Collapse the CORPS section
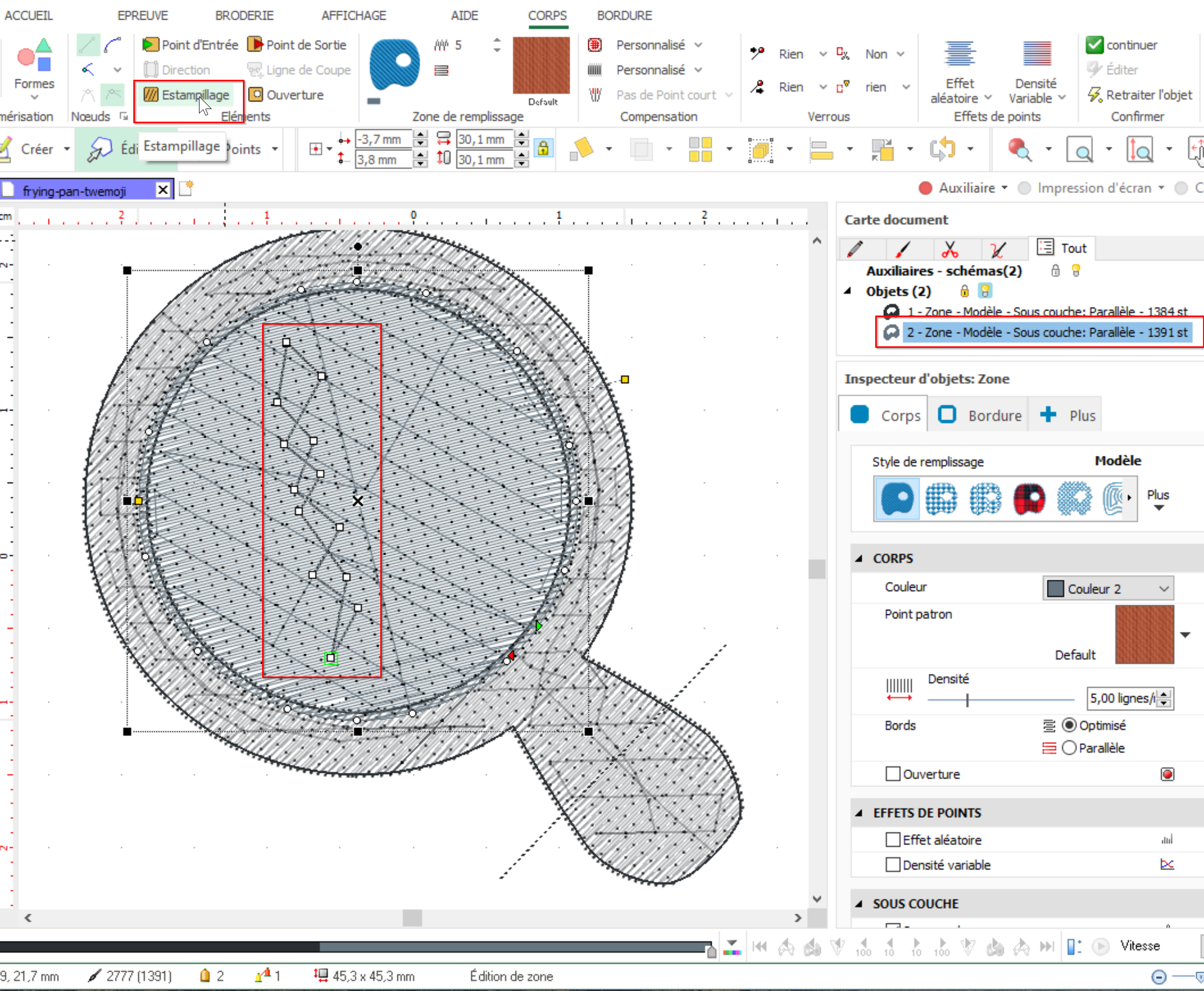 coord(859,558)
